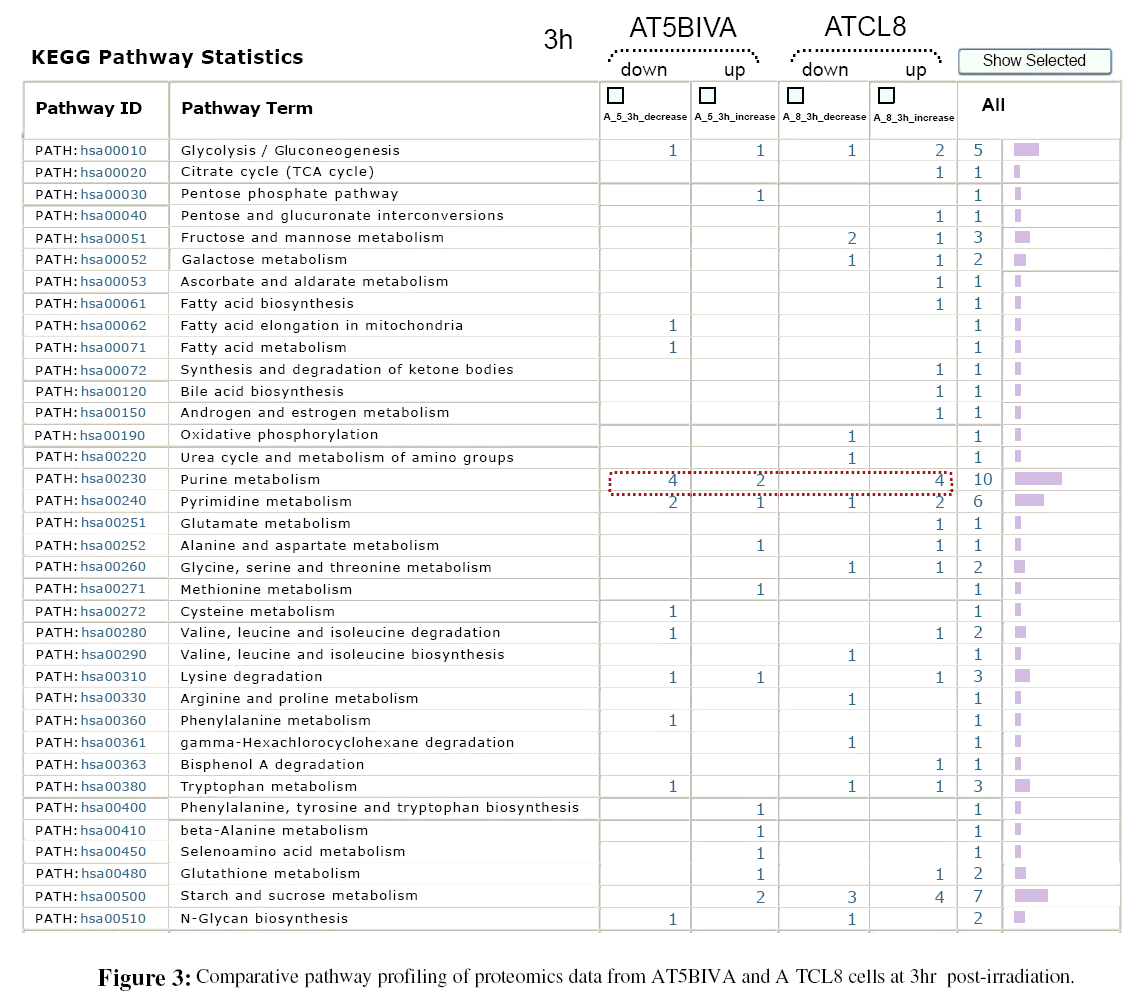Screen dimensions: 1134x996
Task: Open the hsa00020 citrate cycle link
Action: tap(113, 172)
